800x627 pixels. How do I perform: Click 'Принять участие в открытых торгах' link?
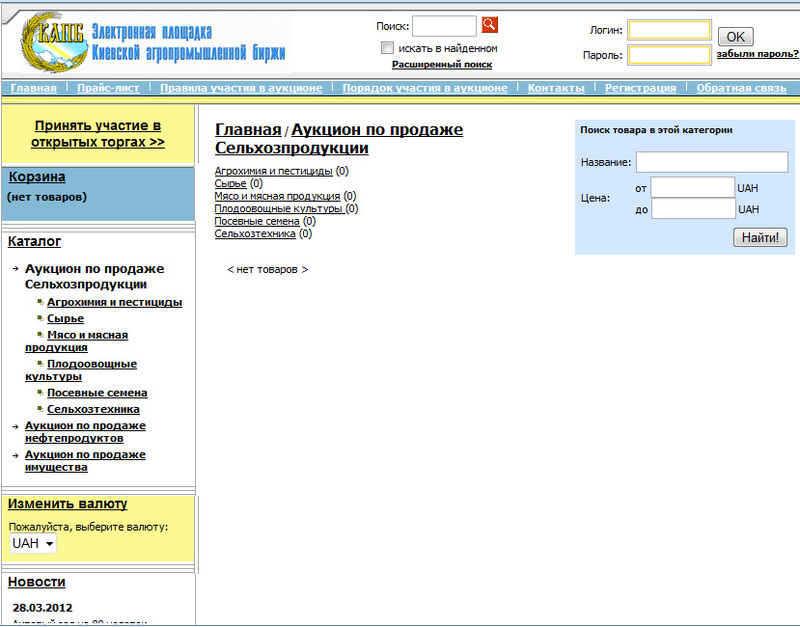(x=97, y=134)
